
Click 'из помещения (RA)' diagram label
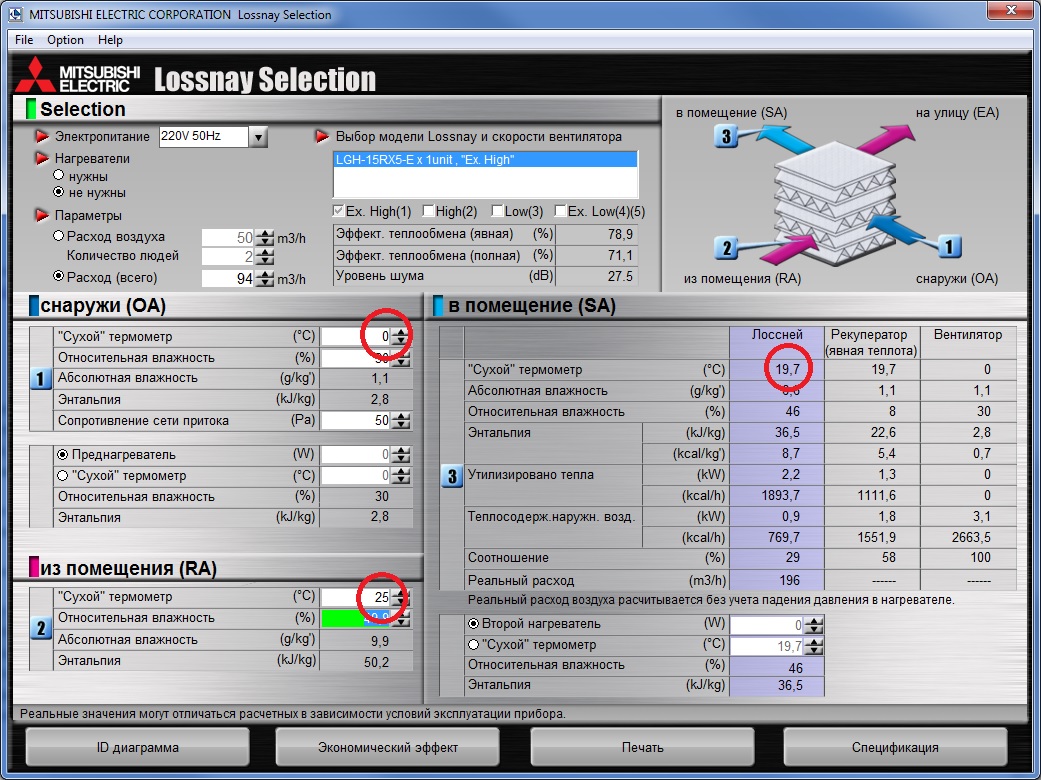click(x=742, y=279)
